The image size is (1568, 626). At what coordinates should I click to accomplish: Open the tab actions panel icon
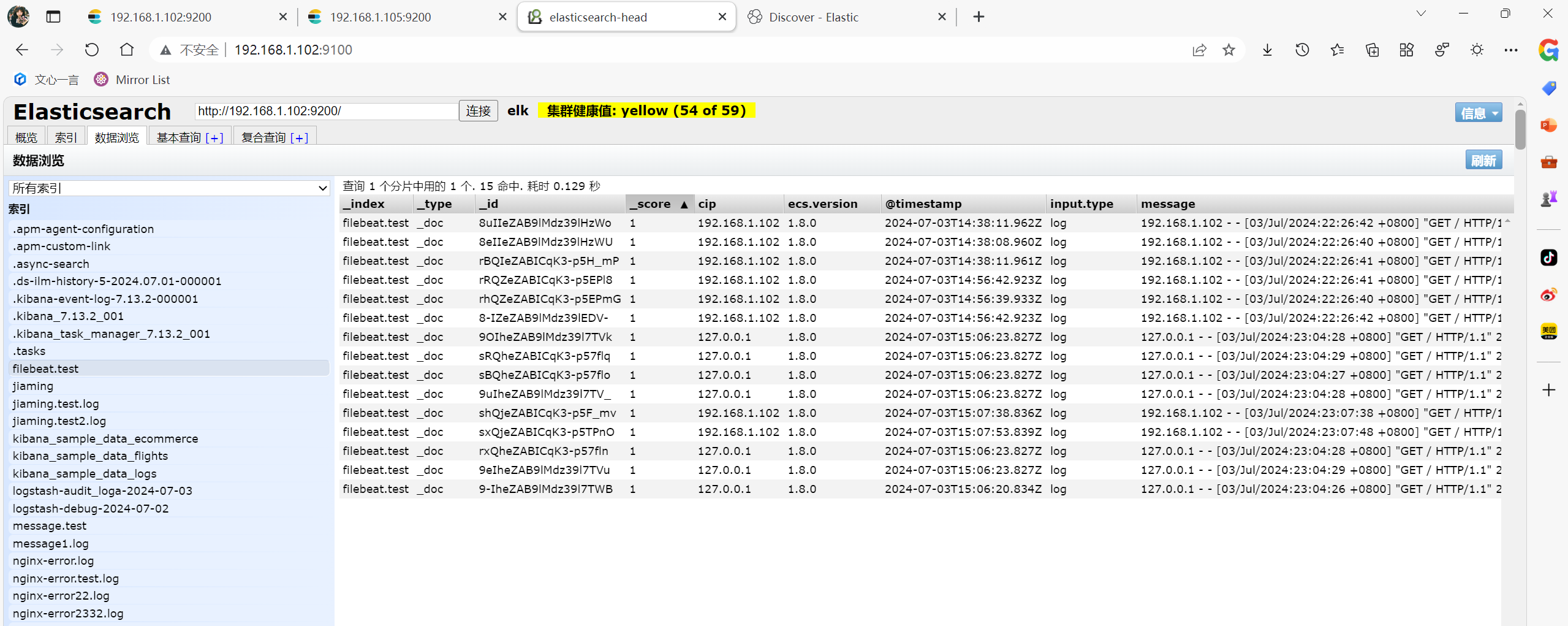[x=53, y=17]
